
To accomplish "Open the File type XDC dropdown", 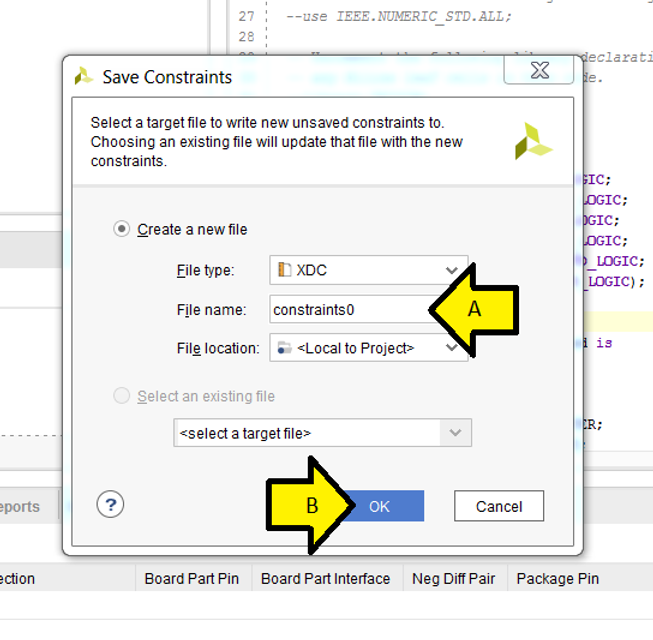I will tap(369, 270).
